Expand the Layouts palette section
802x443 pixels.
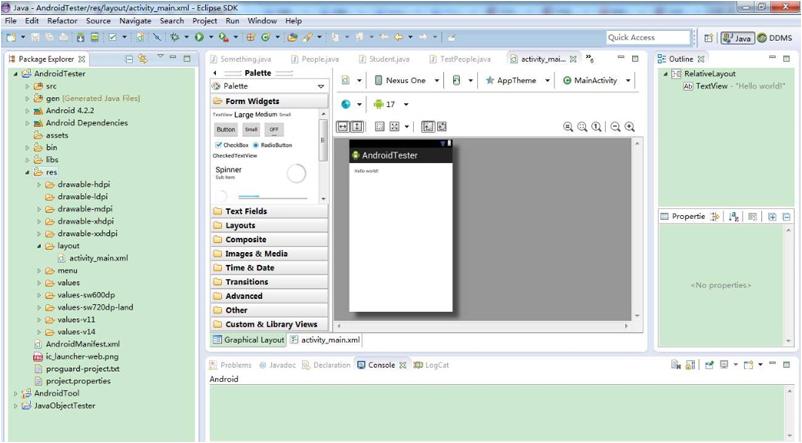click(x=240, y=225)
